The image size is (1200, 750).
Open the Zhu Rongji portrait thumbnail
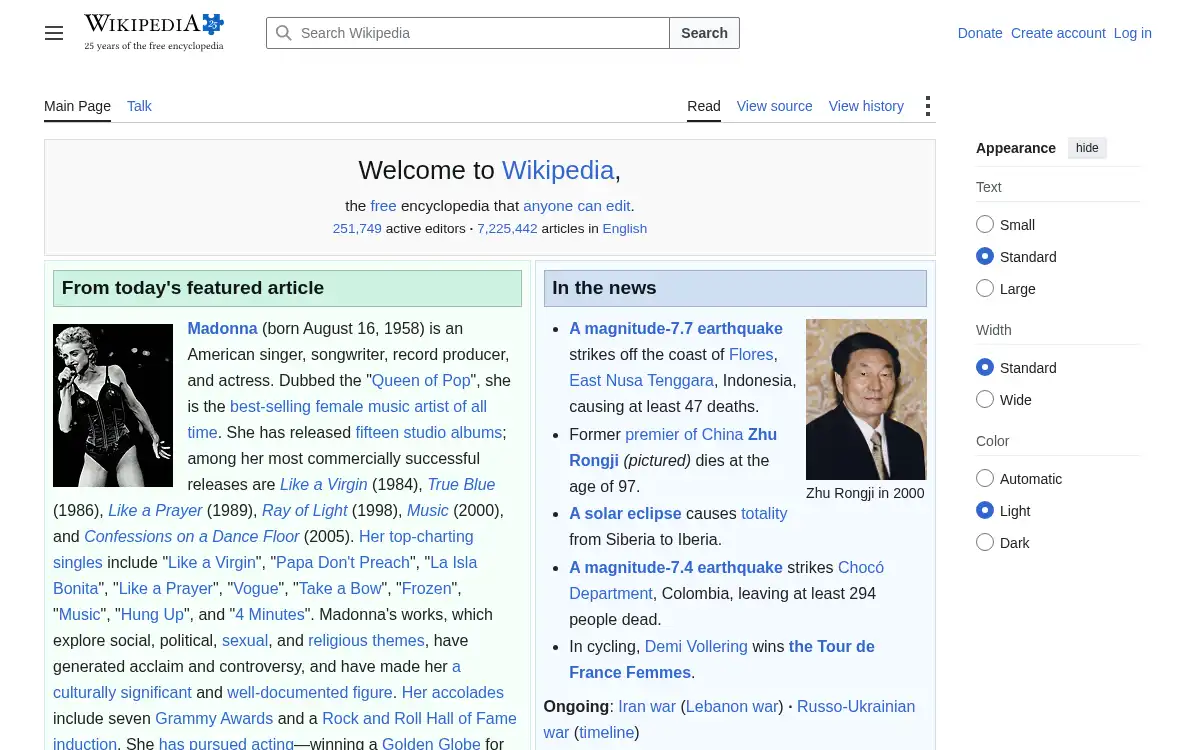[x=866, y=399]
